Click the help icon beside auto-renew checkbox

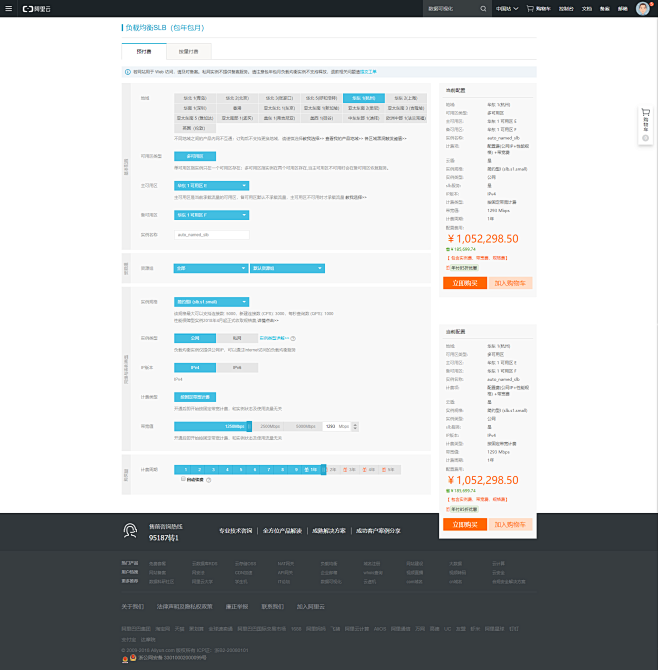(x=210, y=479)
